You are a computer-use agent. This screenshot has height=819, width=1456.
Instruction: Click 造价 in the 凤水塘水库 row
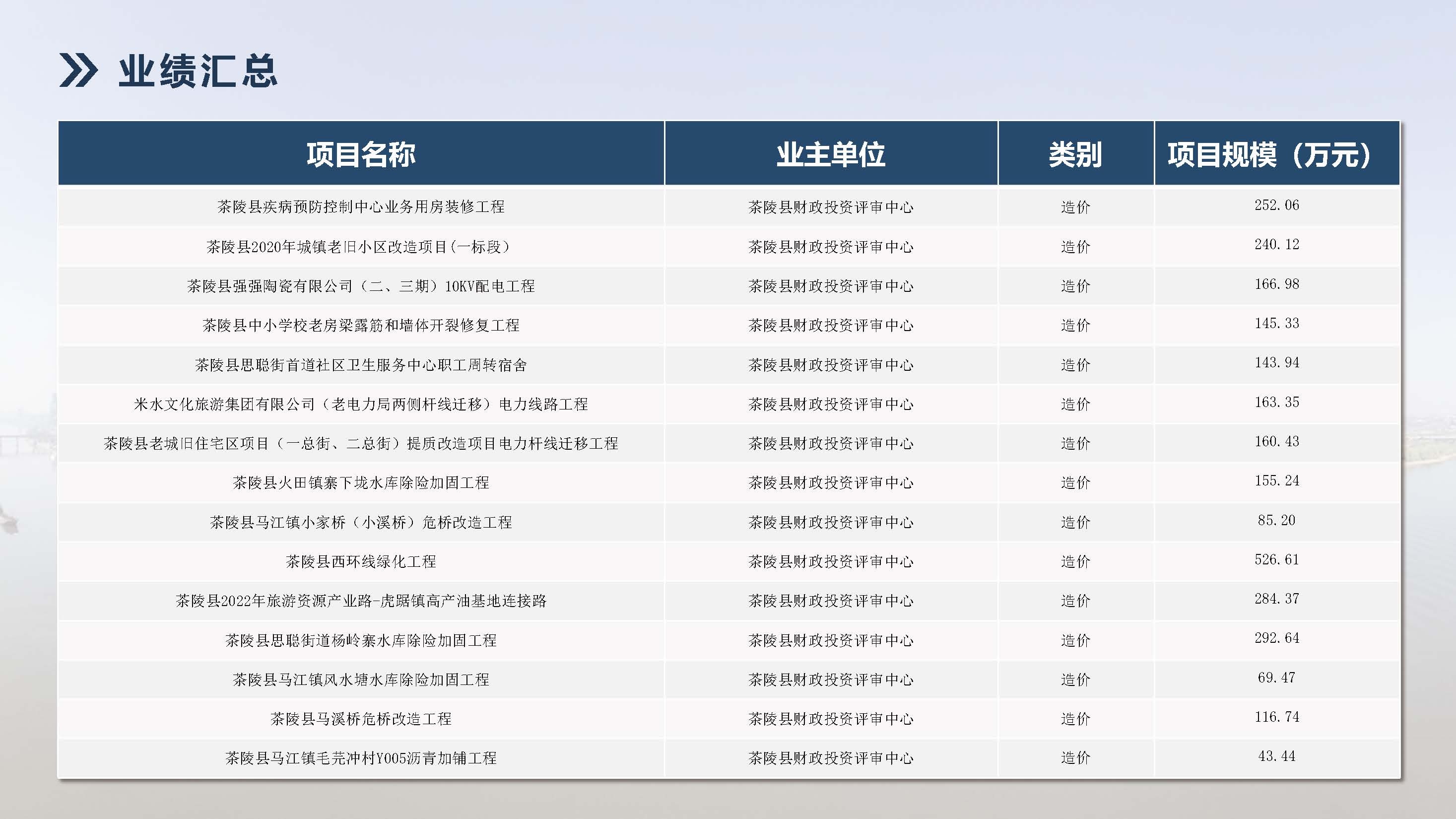tap(1075, 680)
